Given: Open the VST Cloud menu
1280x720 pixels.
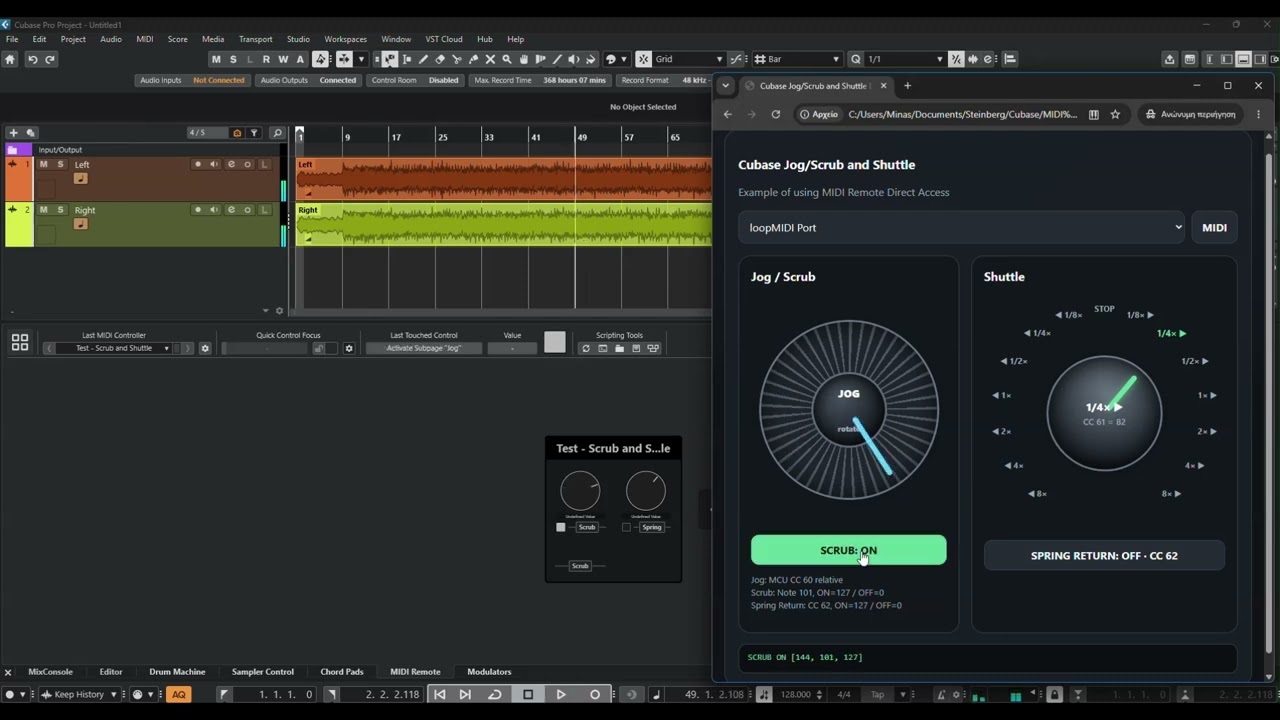Looking at the screenshot, I should (x=444, y=39).
